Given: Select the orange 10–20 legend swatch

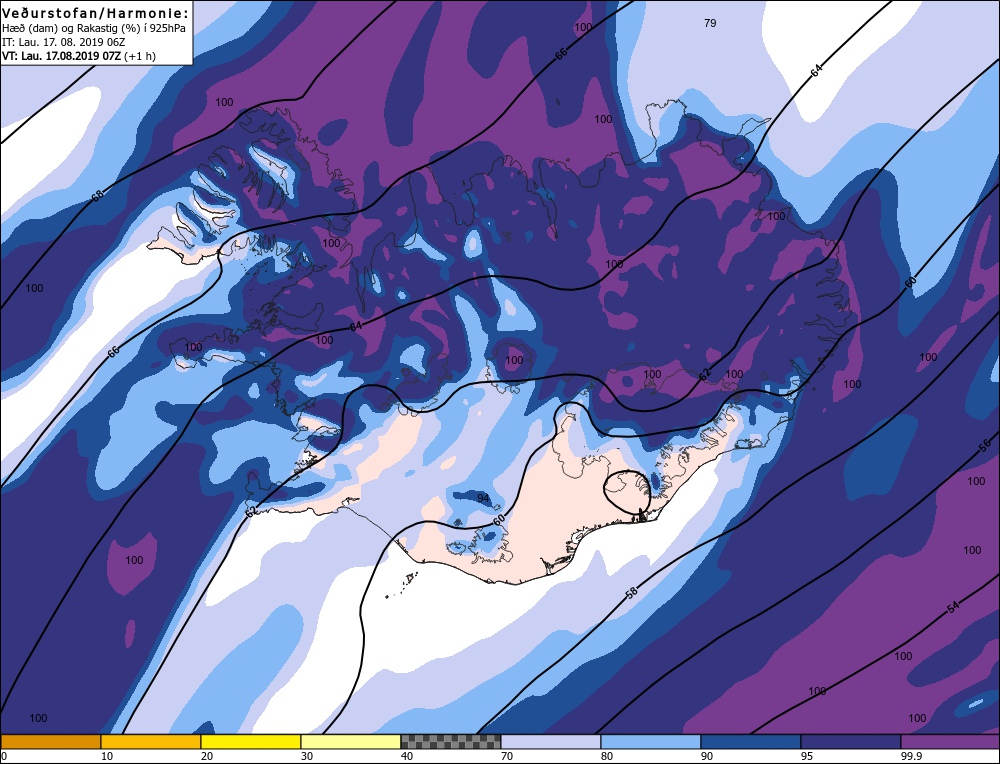Looking at the screenshot, I should pos(151,741).
